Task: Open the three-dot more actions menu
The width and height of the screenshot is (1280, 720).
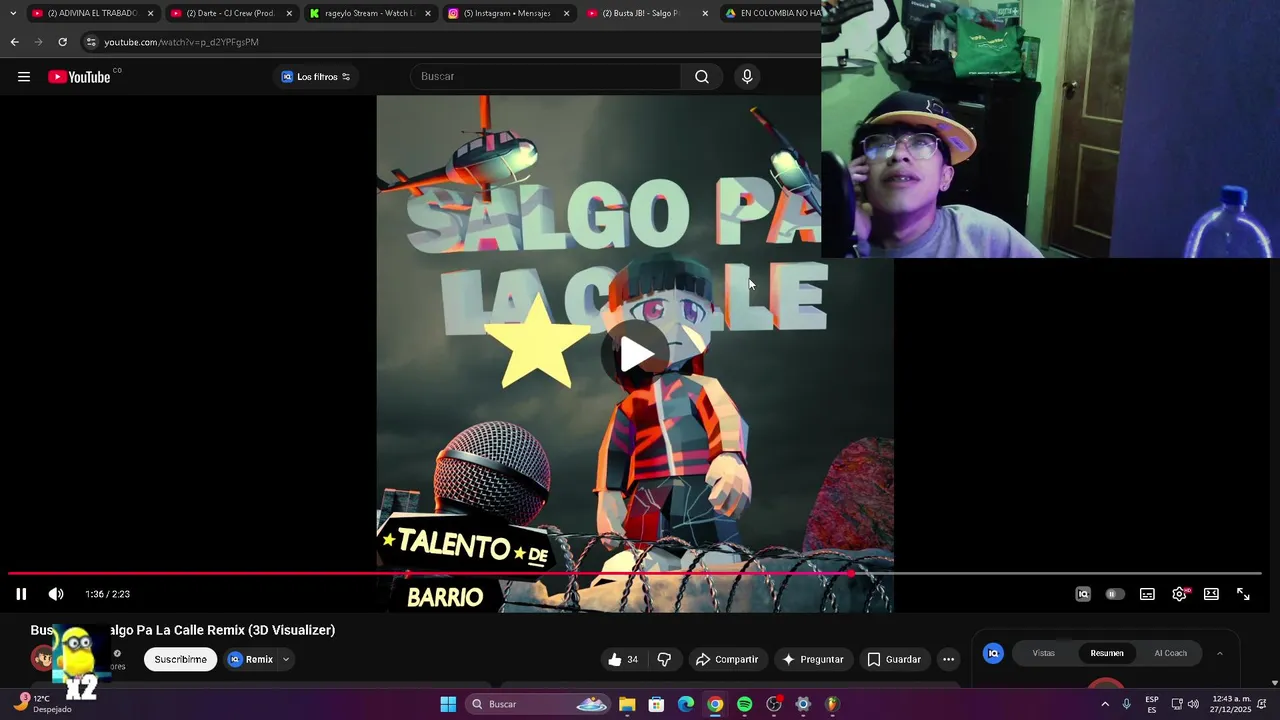Action: 948,659
